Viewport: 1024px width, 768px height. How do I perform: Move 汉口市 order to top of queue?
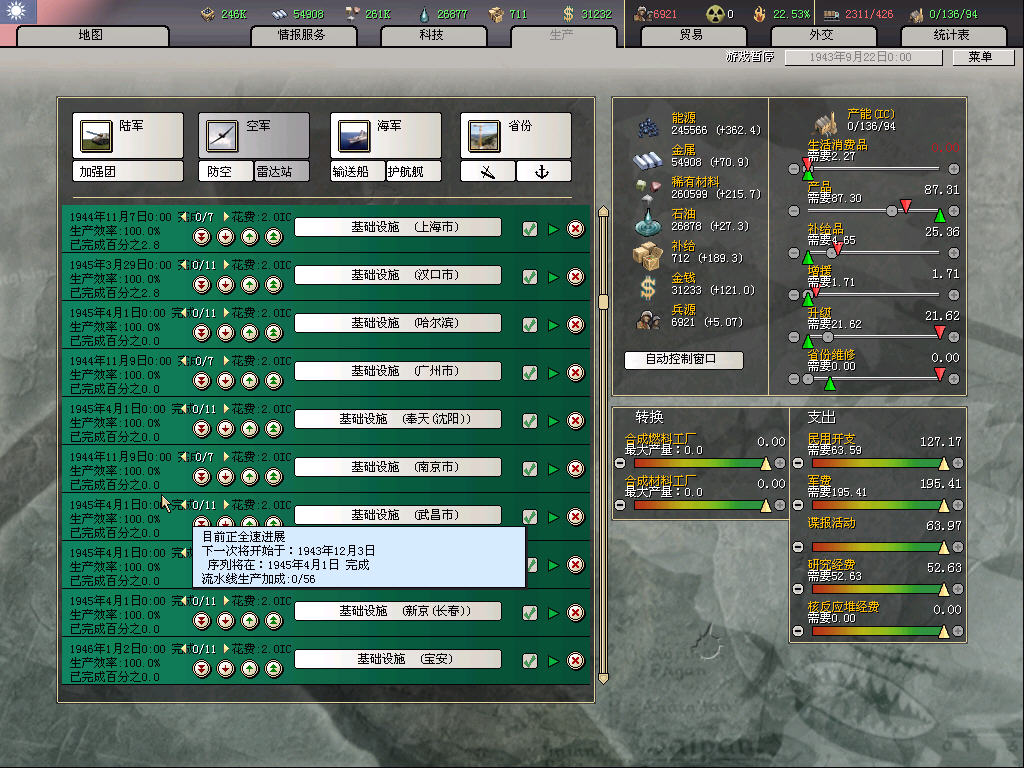(x=273, y=285)
